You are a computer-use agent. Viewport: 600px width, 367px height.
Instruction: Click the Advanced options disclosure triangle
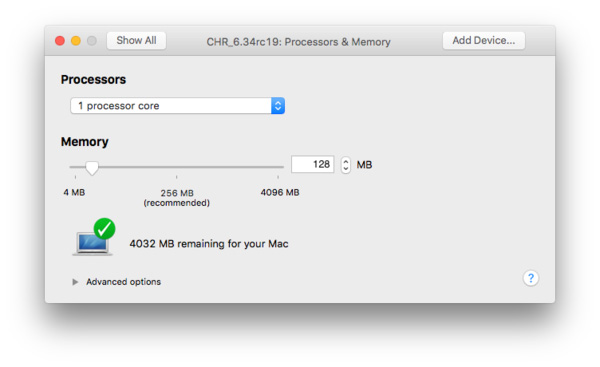coord(75,282)
